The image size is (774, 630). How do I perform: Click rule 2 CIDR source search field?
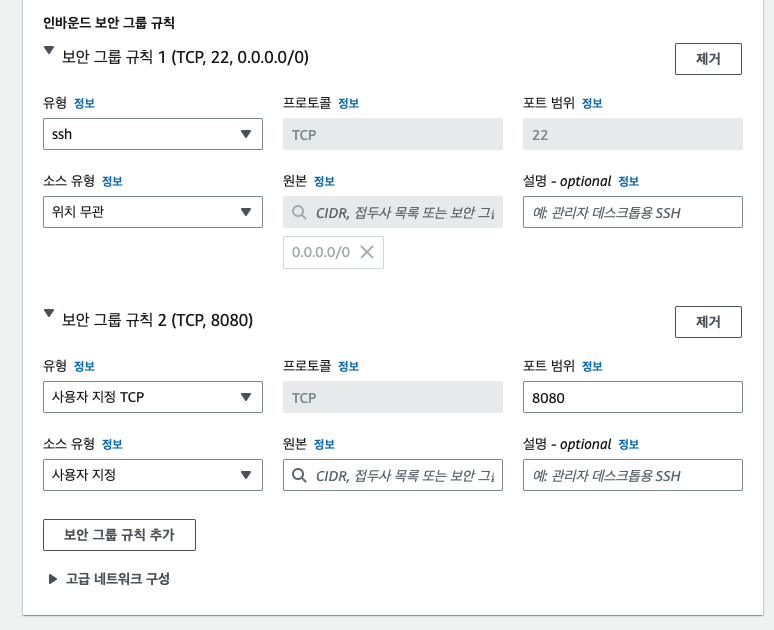tap(393, 475)
